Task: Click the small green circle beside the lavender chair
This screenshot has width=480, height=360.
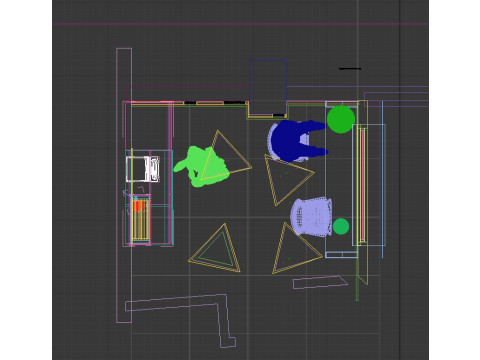Action: 341,226
